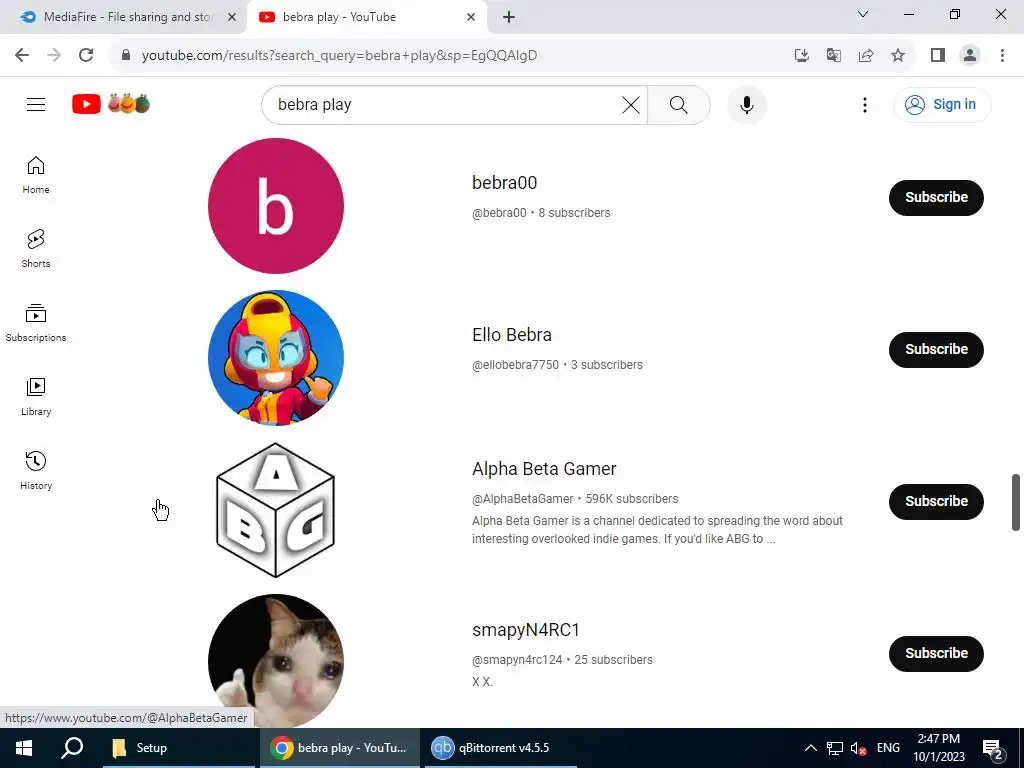The image size is (1024, 768).
Task: Open the Alpha Beta Gamer cube avatar
Action: (276, 510)
